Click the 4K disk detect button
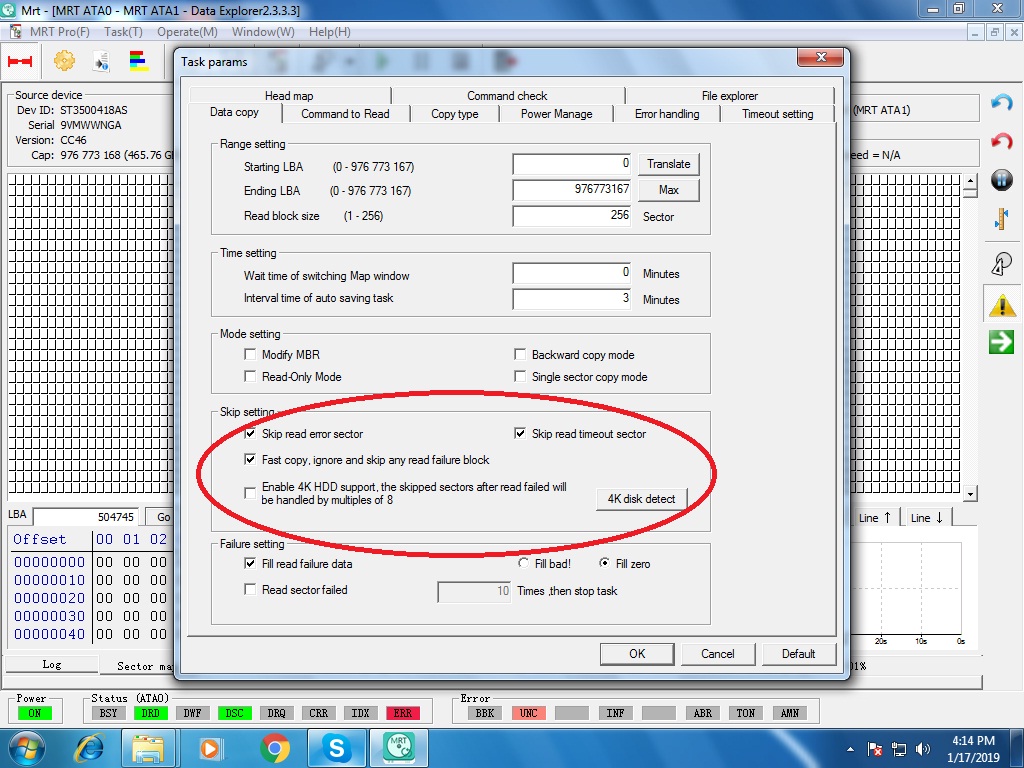The width and height of the screenshot is (1024, 768). (x=641, y=499)
